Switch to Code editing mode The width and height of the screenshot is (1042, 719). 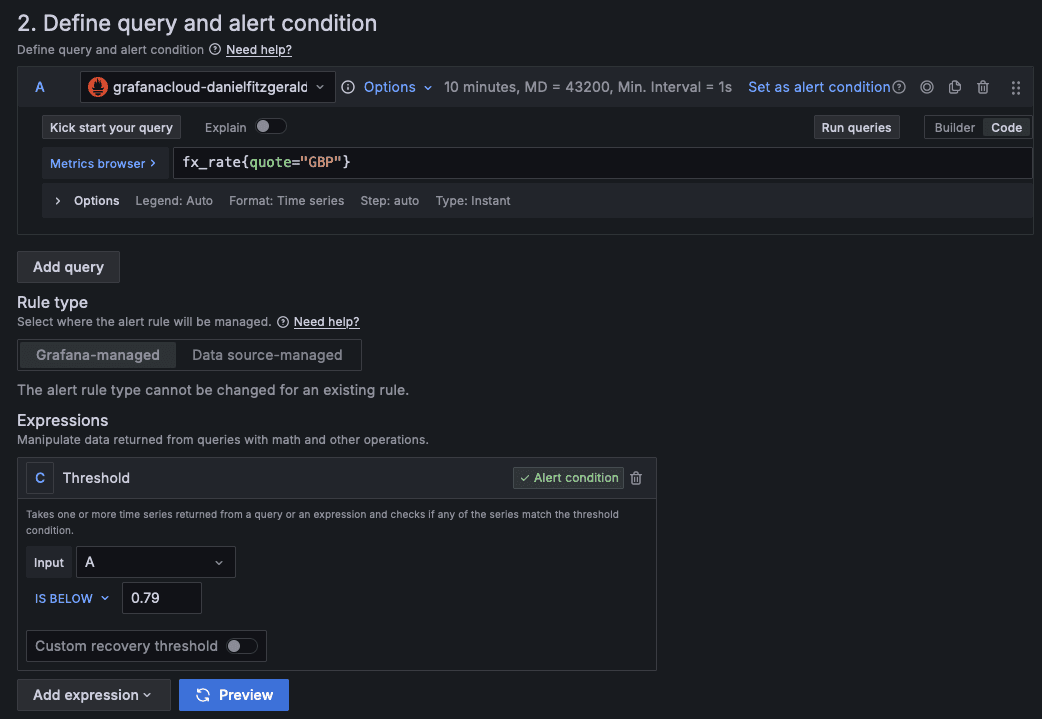point(1006,127)
